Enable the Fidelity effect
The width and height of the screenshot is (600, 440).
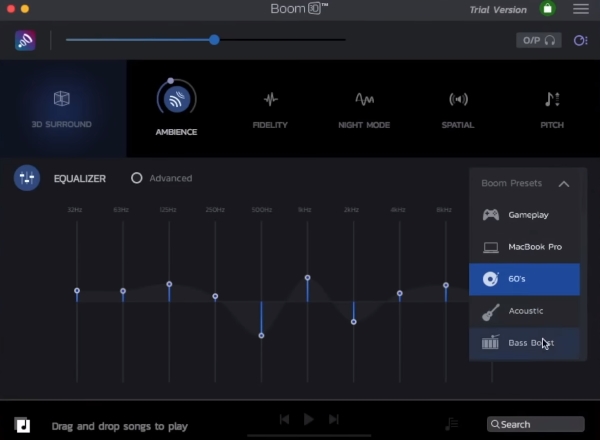click(x=270, y=109)
